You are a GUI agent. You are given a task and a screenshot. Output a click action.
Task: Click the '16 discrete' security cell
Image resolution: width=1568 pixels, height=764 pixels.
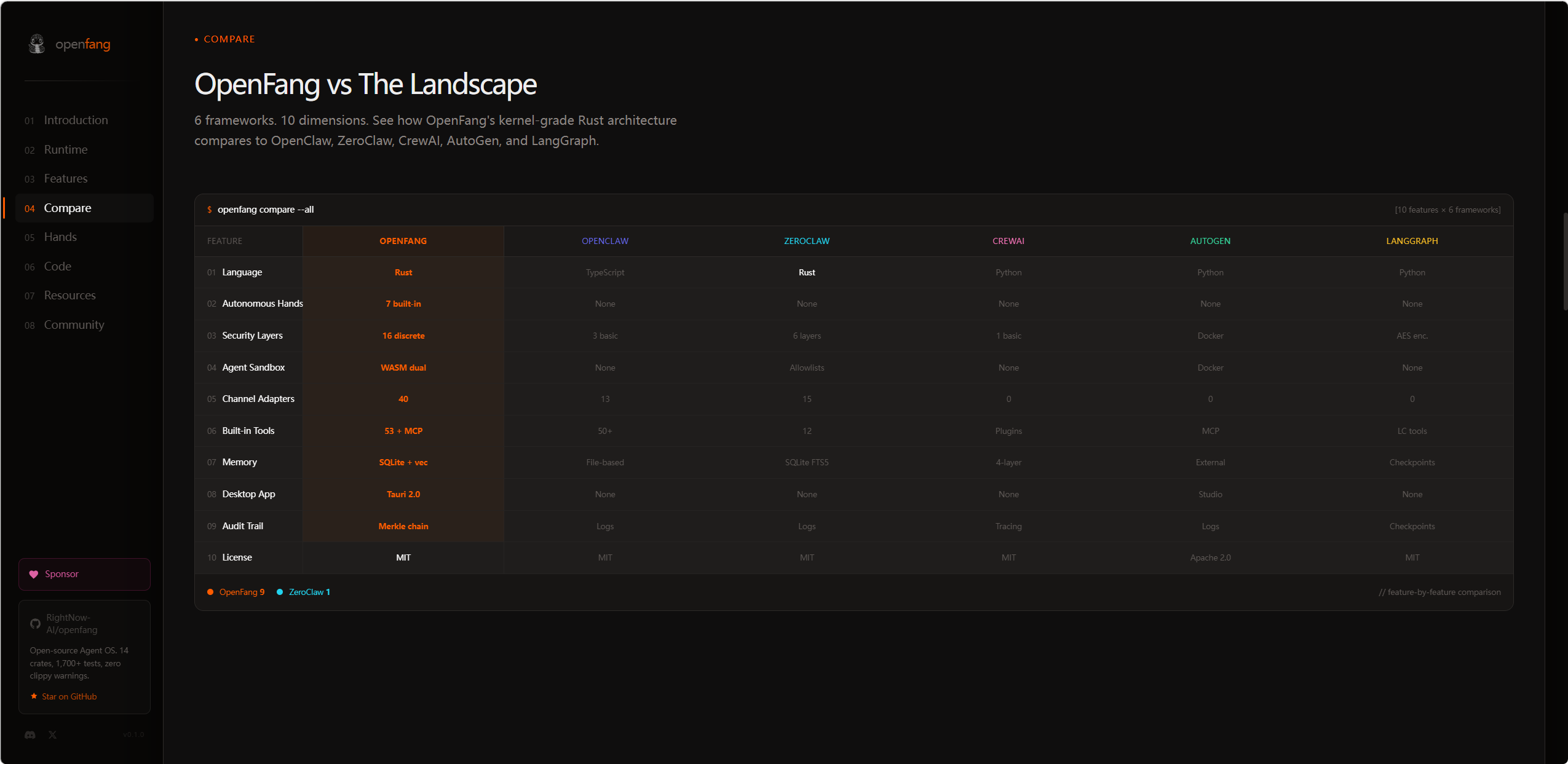[x=403, y=336]
